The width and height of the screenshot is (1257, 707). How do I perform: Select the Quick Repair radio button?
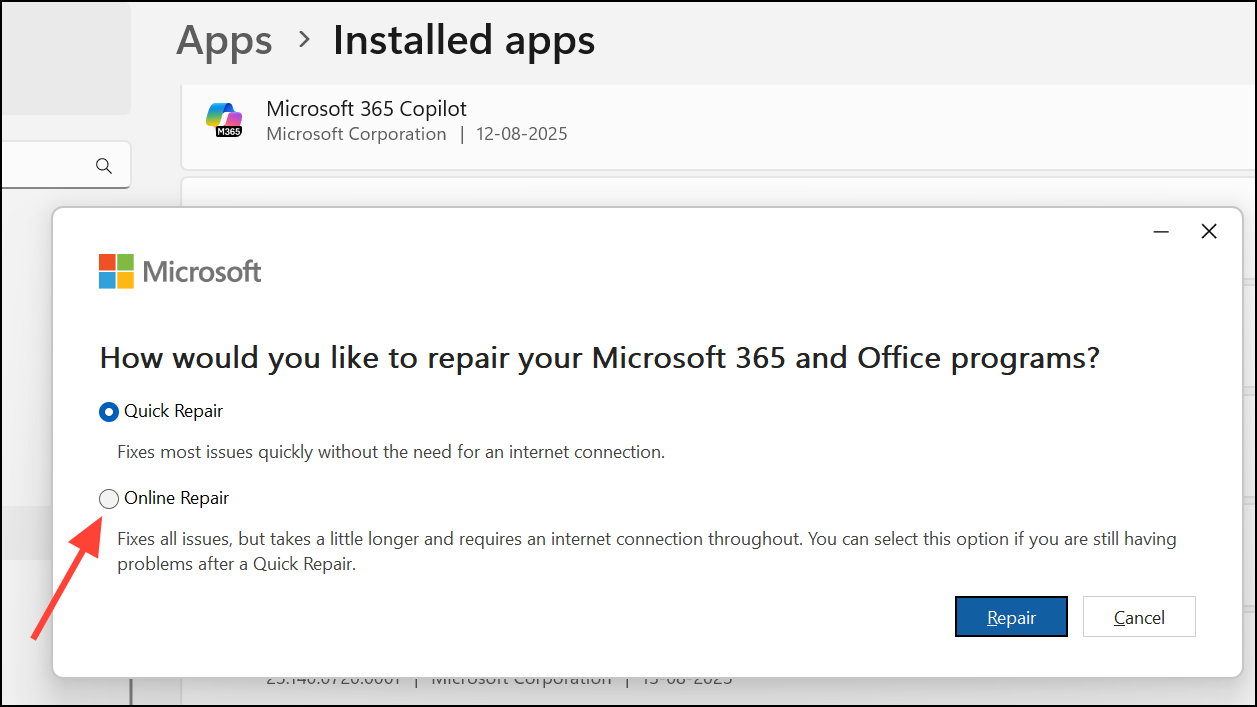(109, 411)
